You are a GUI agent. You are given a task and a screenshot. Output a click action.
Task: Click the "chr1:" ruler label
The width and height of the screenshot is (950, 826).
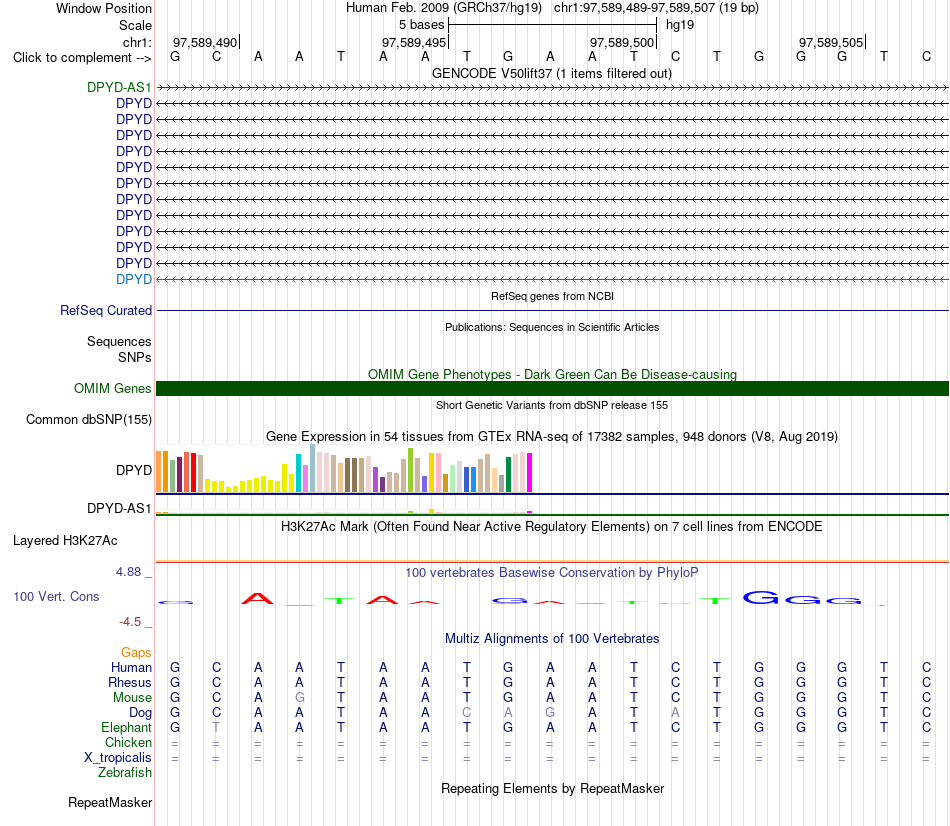click(137, 42)
